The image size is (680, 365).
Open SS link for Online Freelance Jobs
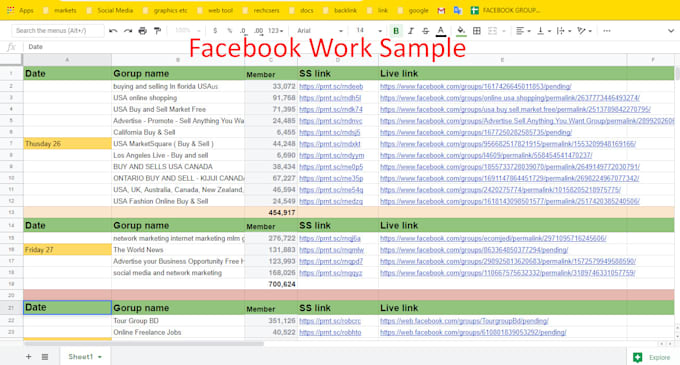pos(330,332)
